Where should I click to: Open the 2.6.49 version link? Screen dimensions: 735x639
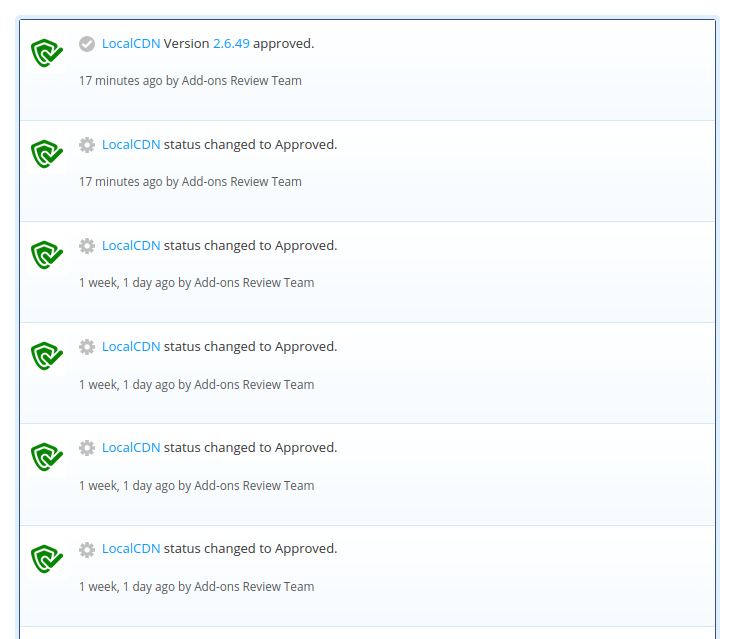point(232,44)
